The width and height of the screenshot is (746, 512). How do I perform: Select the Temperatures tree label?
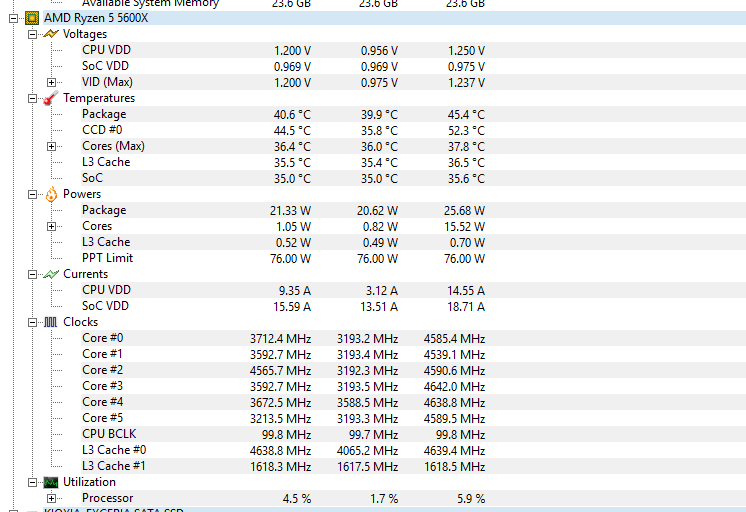click(x=99, y=98)
